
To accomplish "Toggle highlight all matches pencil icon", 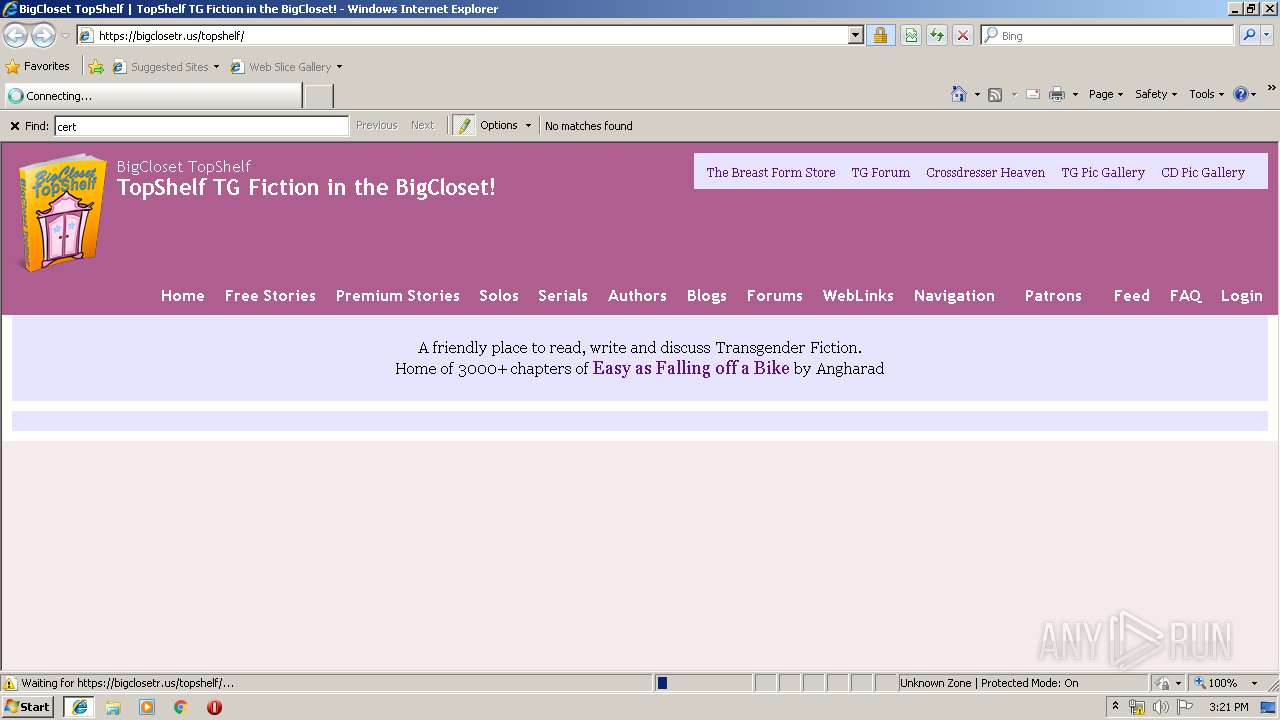I will 464,125.
